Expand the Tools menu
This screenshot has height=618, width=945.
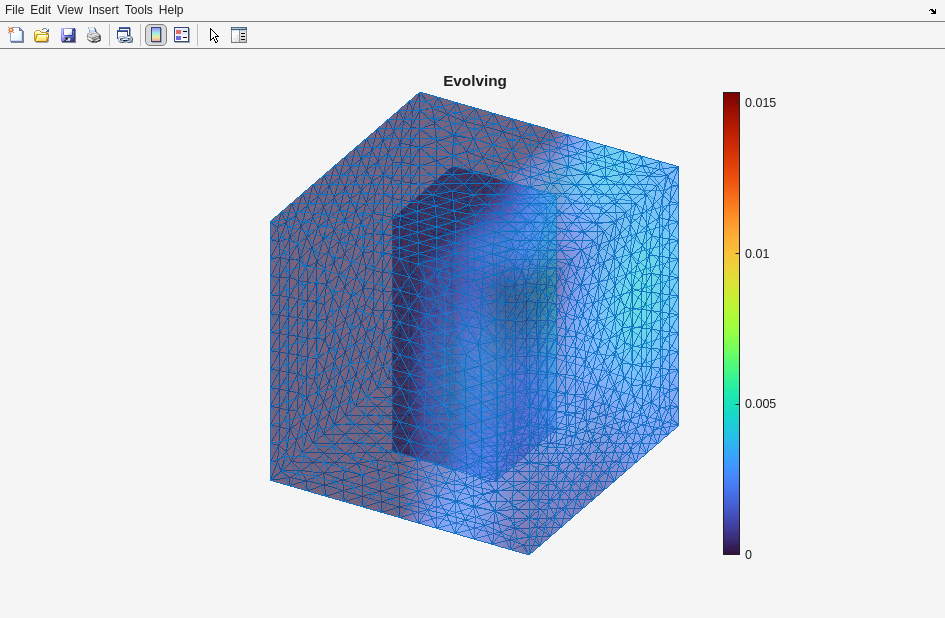[x=138, y=10]
